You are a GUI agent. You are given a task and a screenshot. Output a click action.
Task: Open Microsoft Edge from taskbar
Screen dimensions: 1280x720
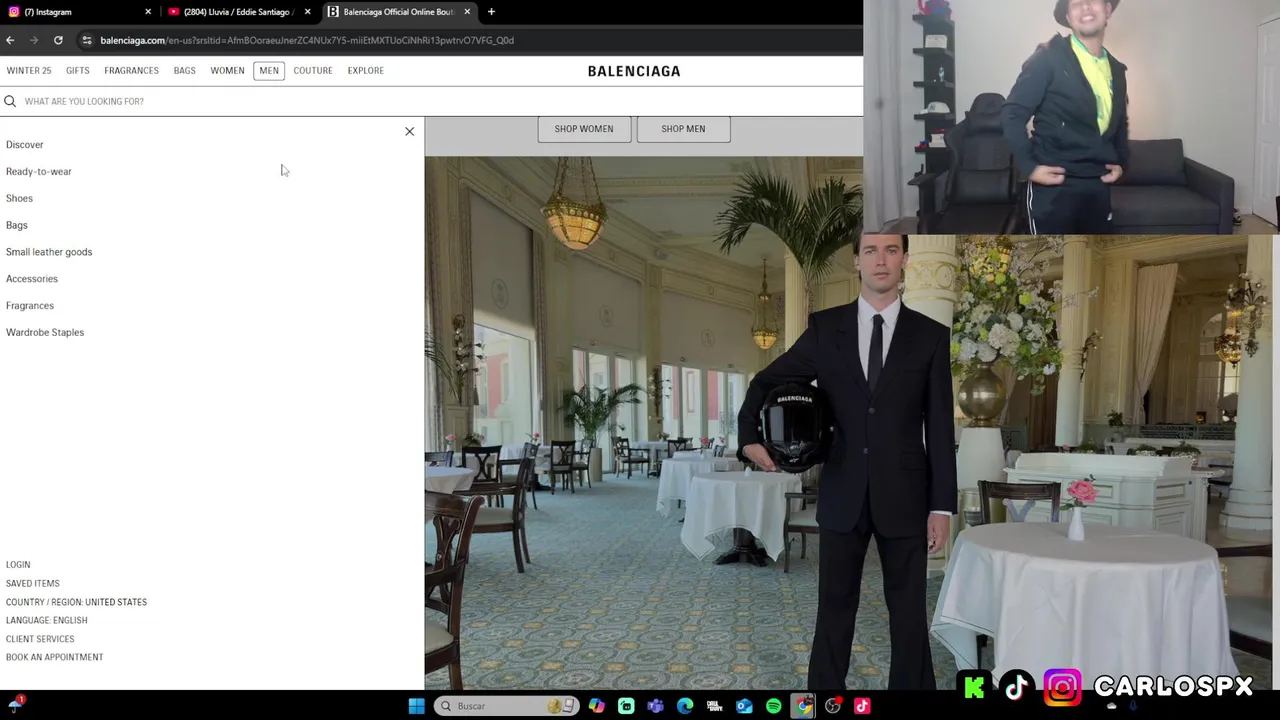[685, 706]
